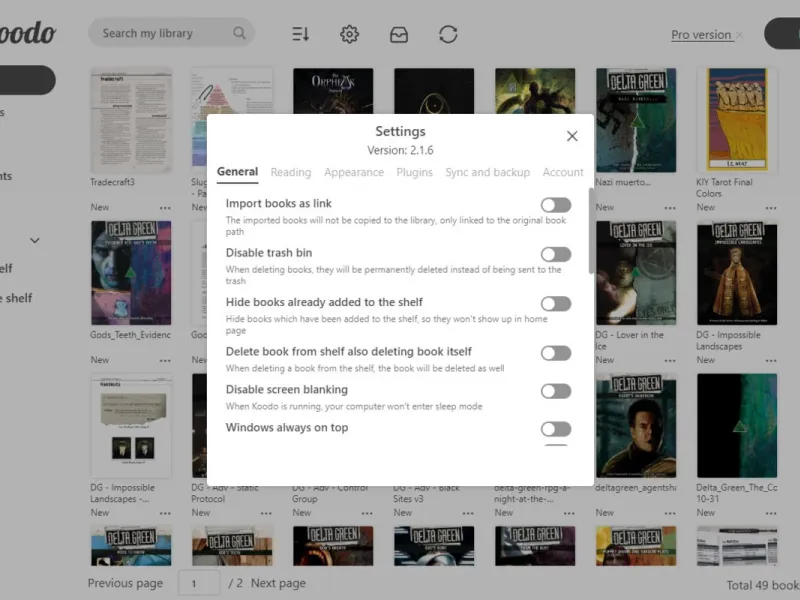Viewport: 800px width, 600px height.
Task: Open more options for KIY Tarot Final Colors
Action: (771, 208)
